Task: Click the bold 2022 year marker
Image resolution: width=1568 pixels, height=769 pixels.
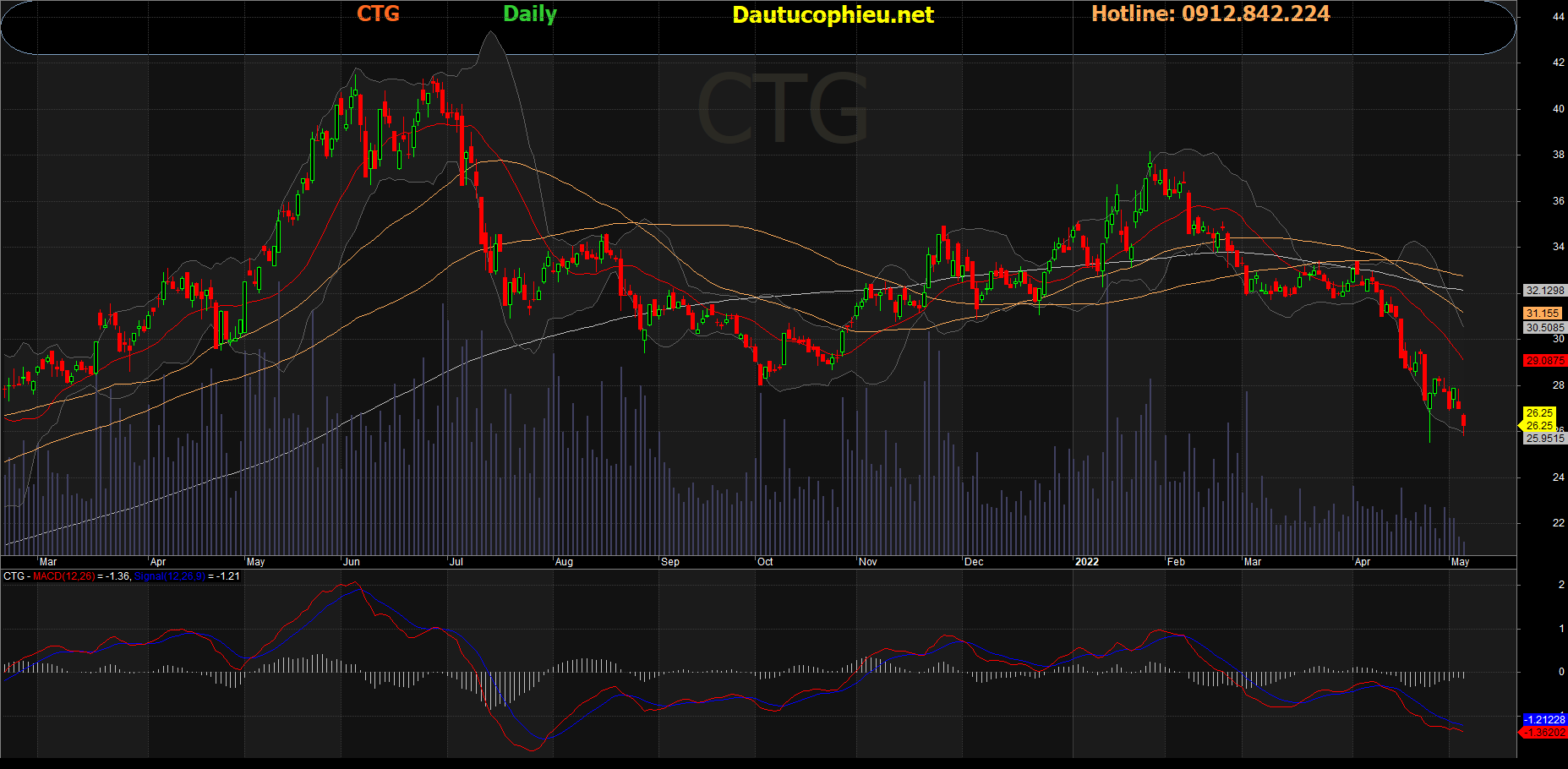Action: coord(1087,562)
